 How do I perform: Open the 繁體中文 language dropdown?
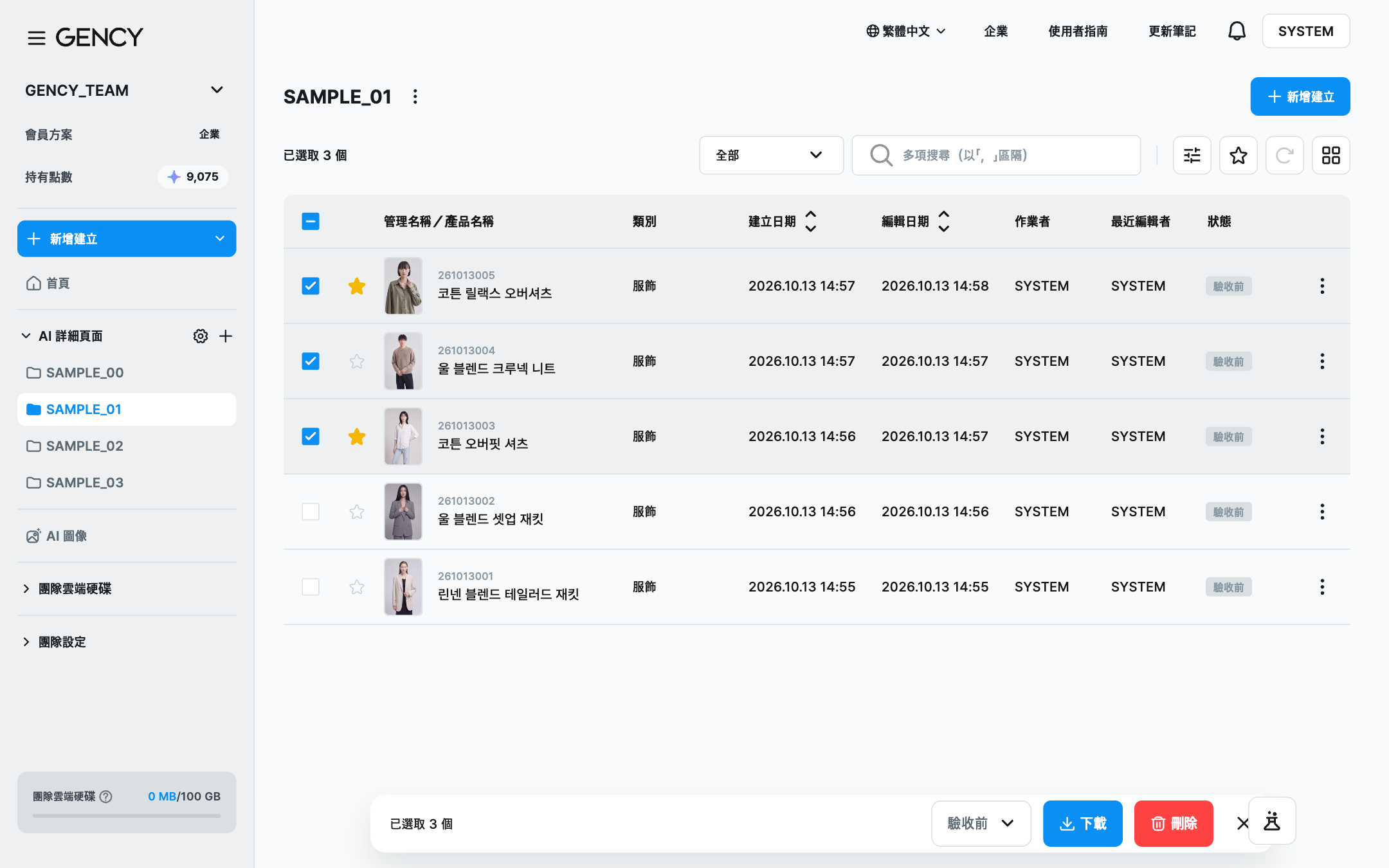click(905, 31)
